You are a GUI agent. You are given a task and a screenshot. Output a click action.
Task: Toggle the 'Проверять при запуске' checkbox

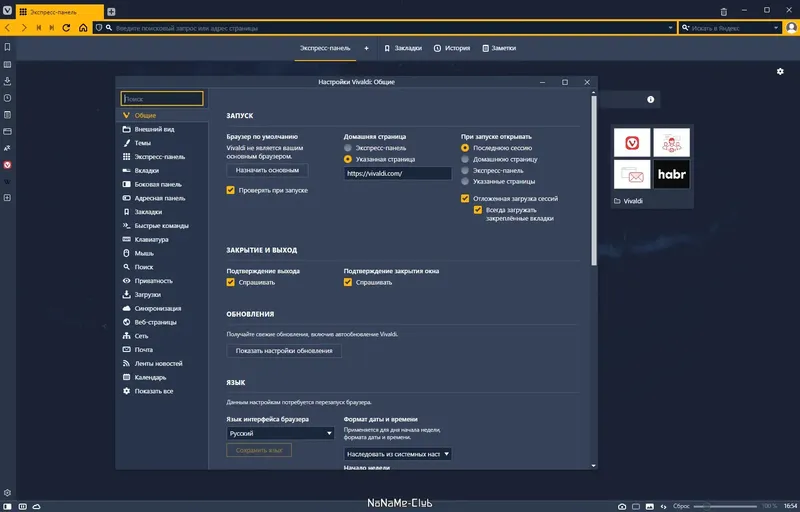click(231, 190)
